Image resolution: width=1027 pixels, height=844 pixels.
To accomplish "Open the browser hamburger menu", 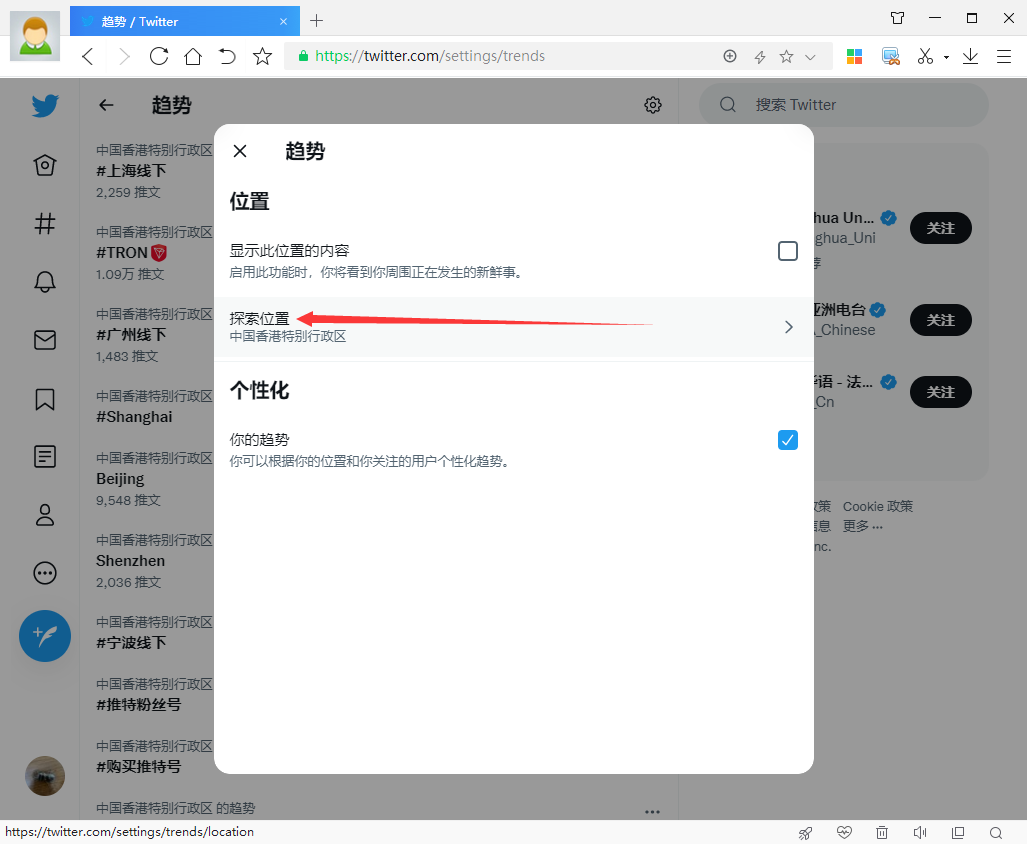I will [x=1004, y=56].
